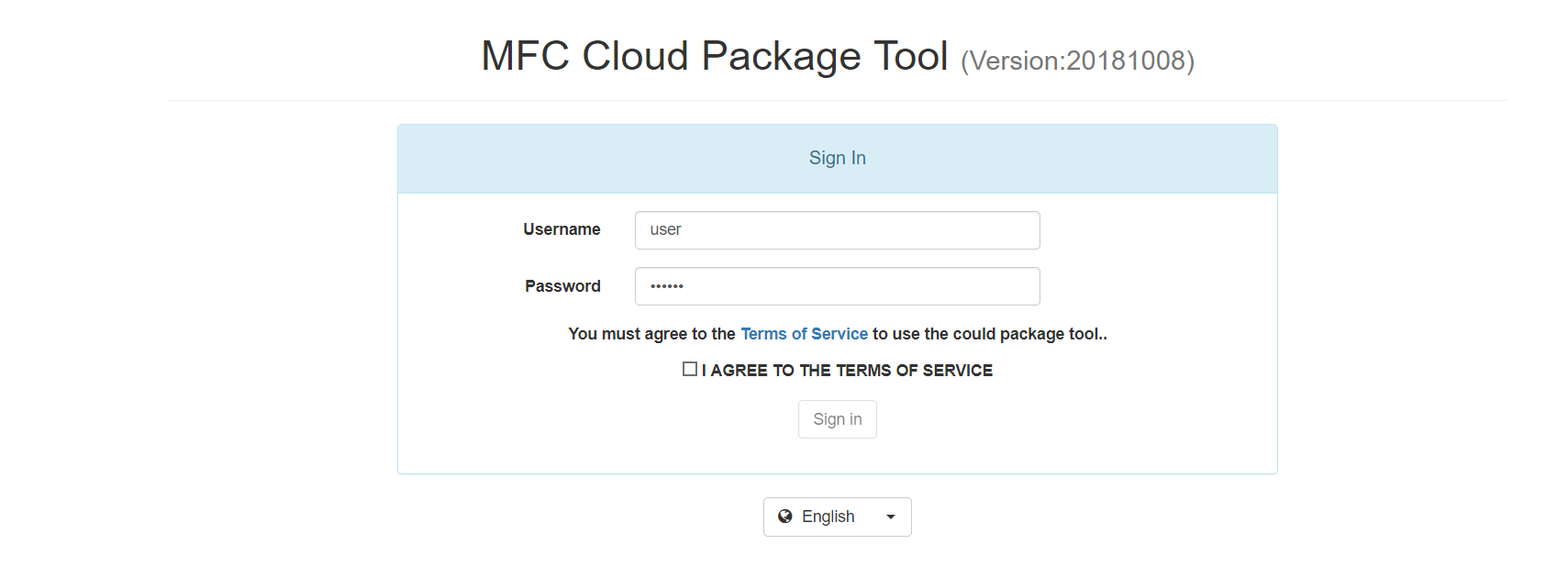The width and height of the screenshot is (1568, 567).
Task: Click the I AGREE TO THE TERMS label
Action: (847, 371)
